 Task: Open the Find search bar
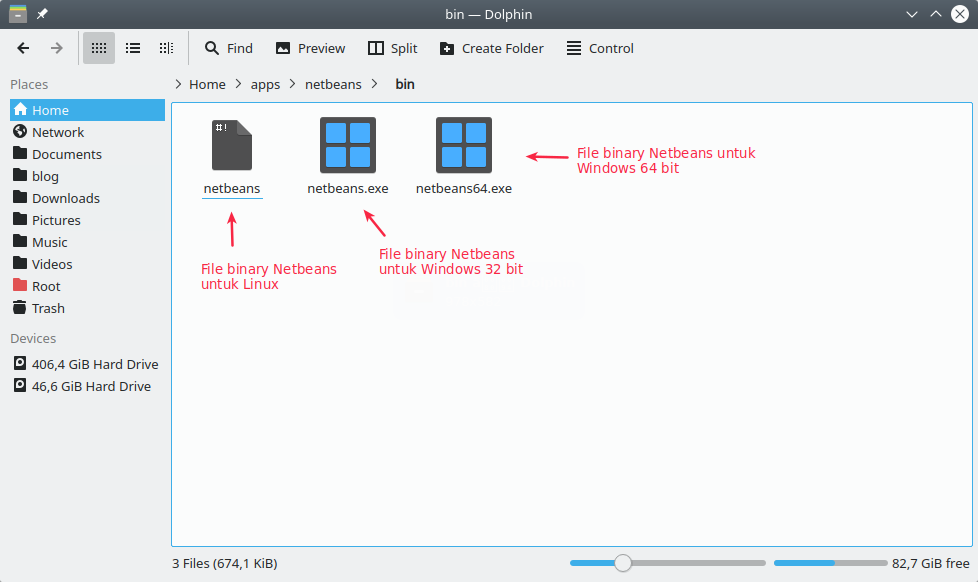tap(228, 48)
